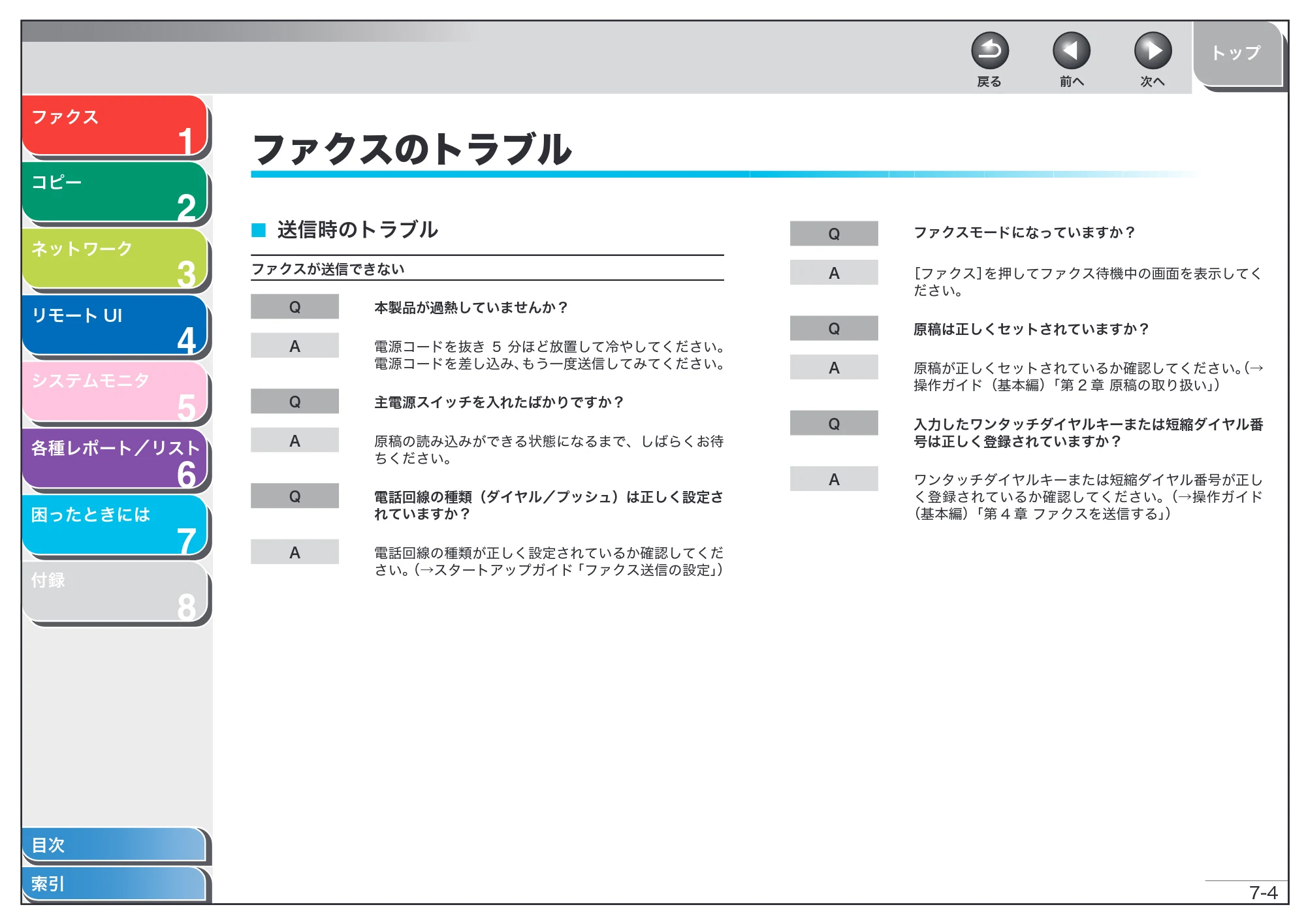Open chapter 6 各種レポート／リスト tab
The height and width of the screenshot is (924, 1306).
(x=114, y=458)
